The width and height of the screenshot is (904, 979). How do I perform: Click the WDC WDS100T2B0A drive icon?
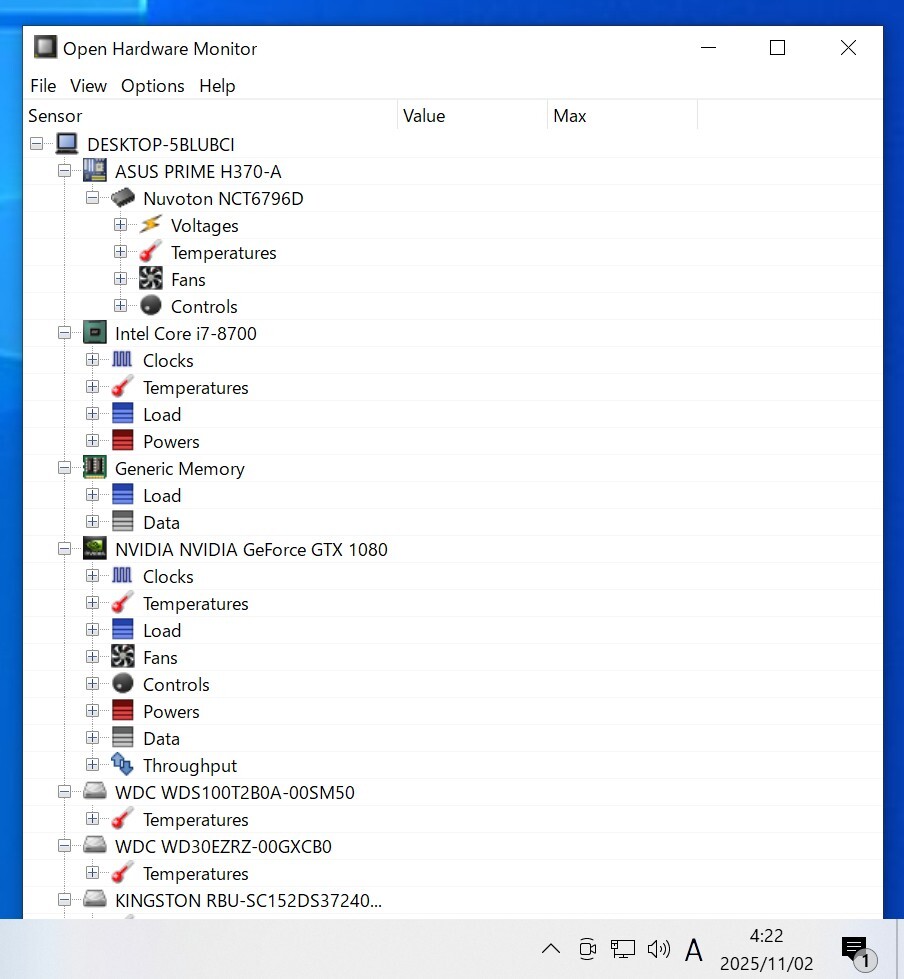(x=95, y=791)
